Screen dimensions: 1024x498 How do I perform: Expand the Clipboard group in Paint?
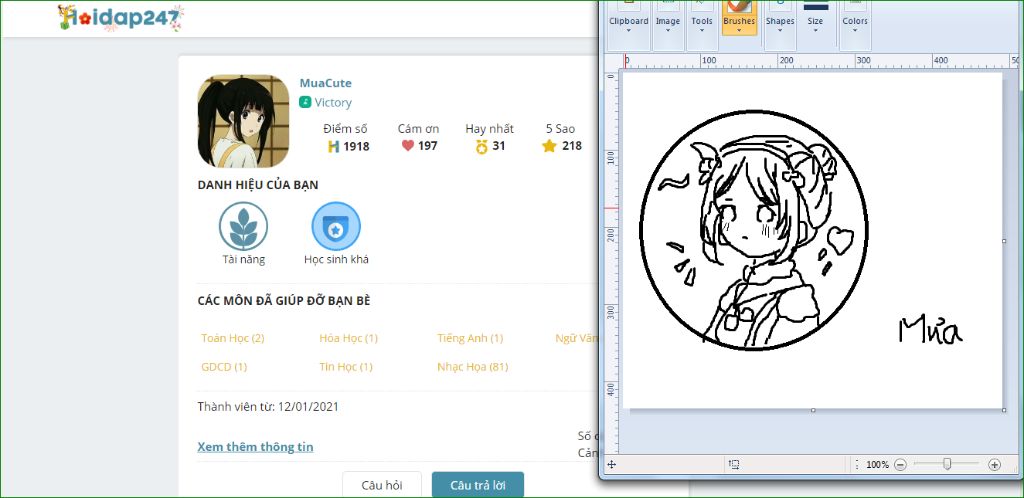click(x=628, y=25)
